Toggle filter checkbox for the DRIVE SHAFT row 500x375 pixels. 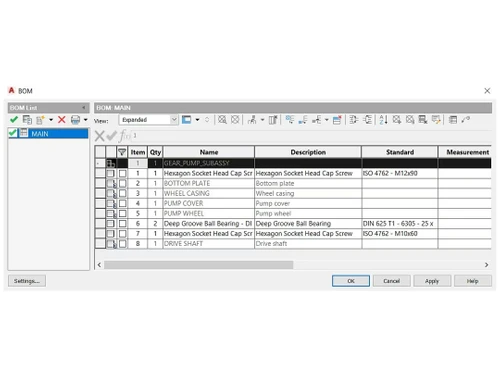(x=122, y=244)
